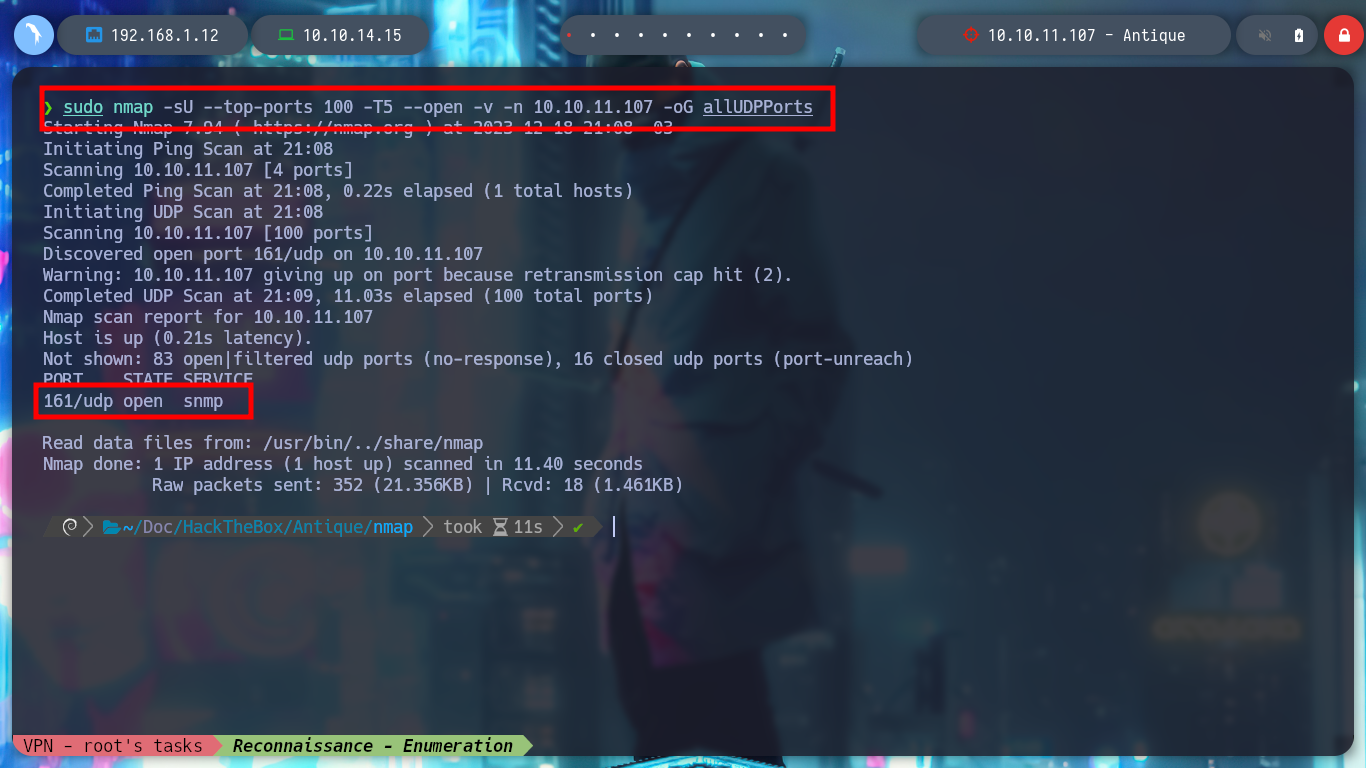Click the highlighted '161/udp open snmp' line
Viewport: 1366px width, 768px height.
tap(133, 401)
